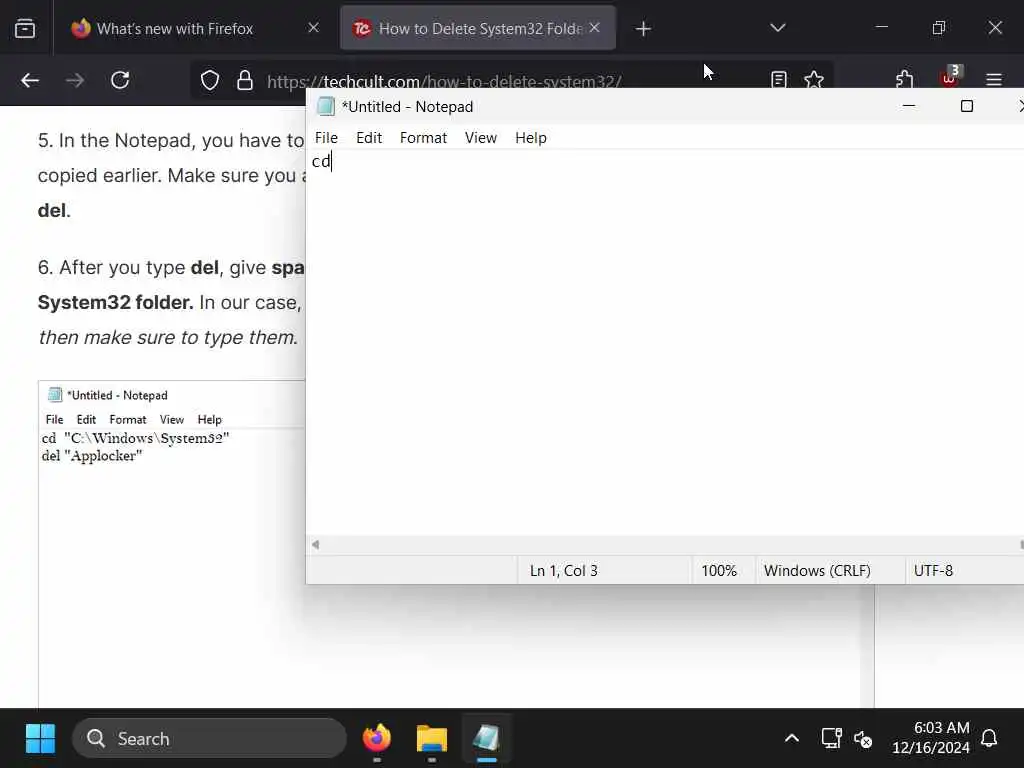Open Notepad View menu

point(481,138)
